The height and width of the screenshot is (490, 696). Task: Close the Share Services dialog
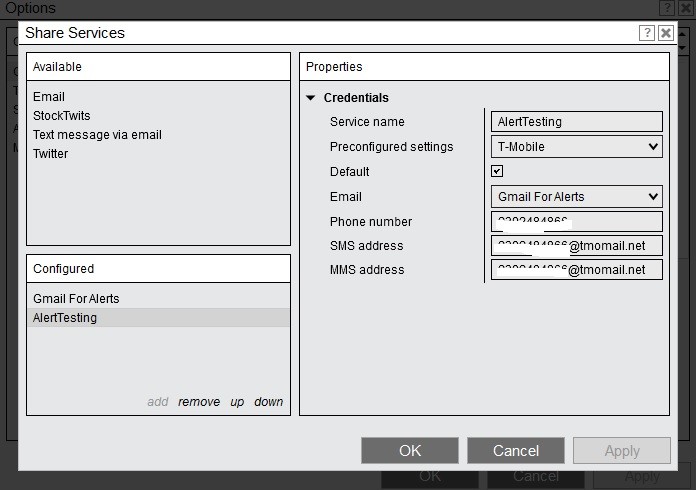(666, 33)
